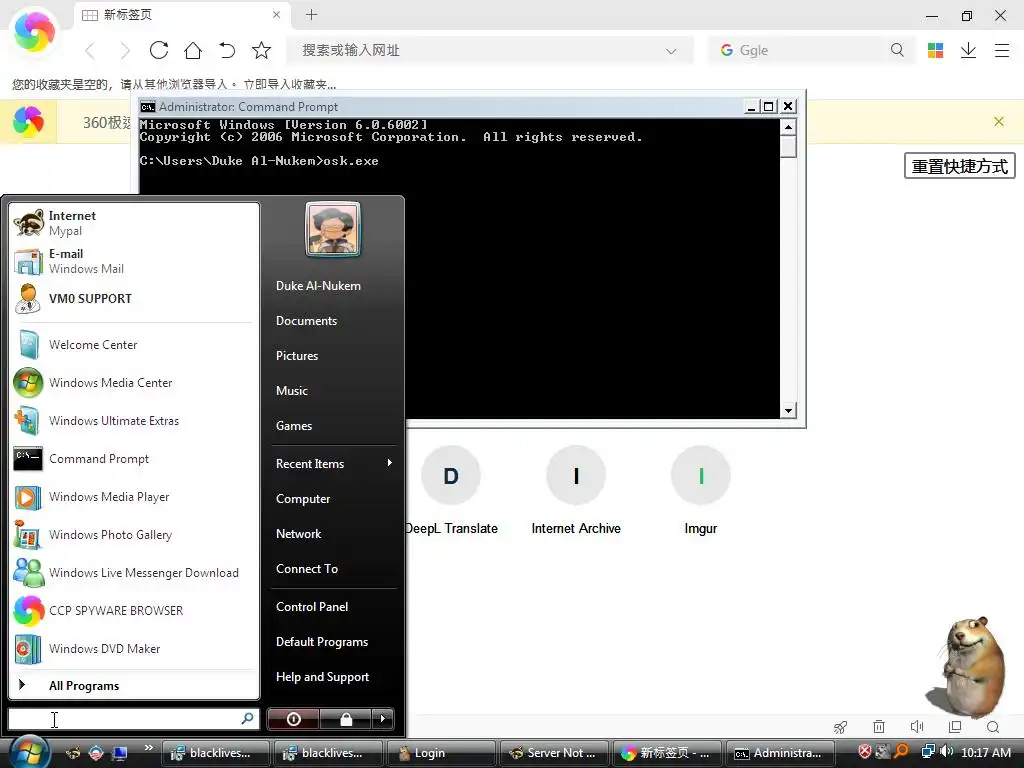Click the browser back arrow icon

click(x=91, y=50)
